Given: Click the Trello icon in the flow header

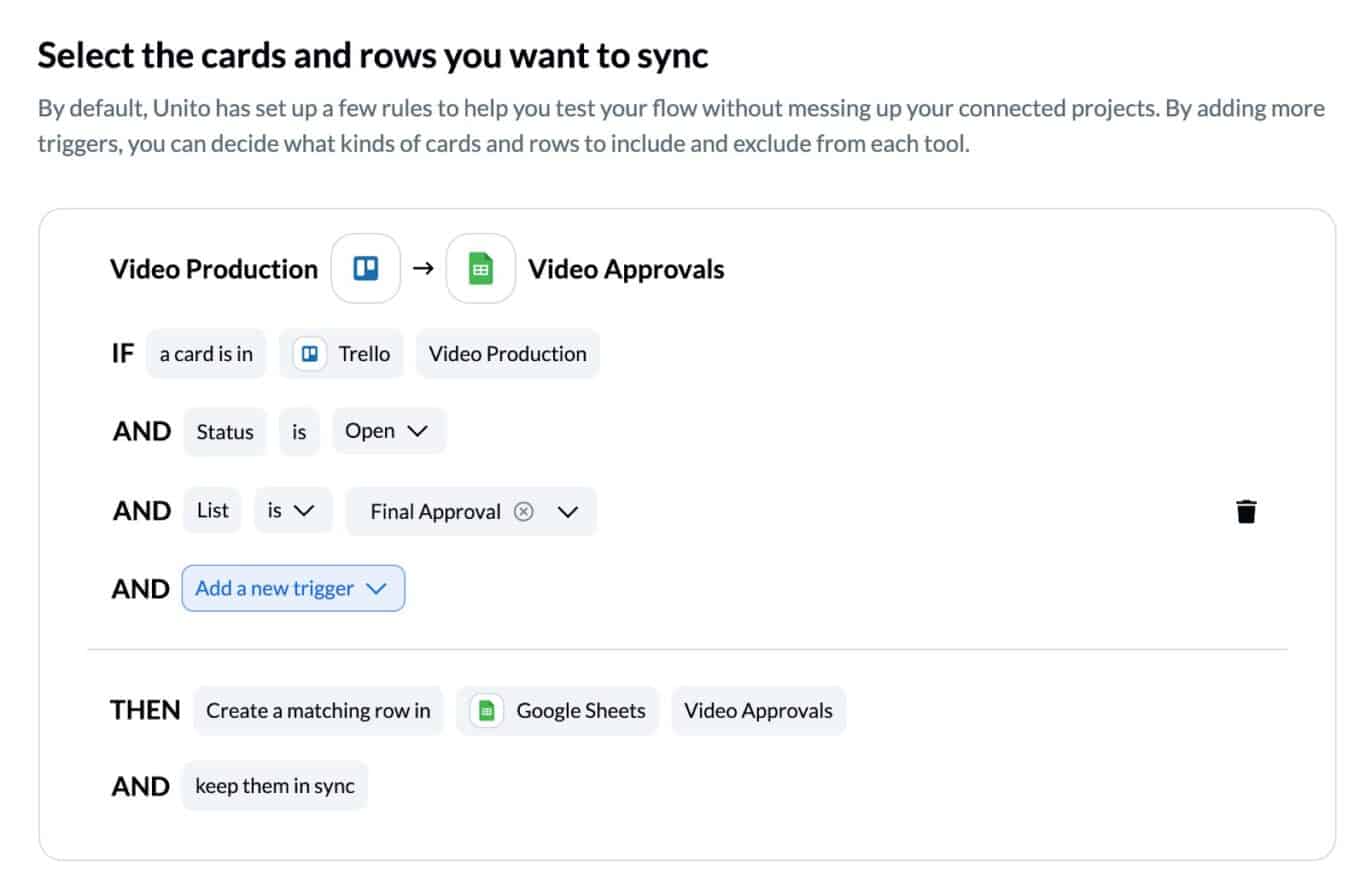Looking at the screenshot, I should point(366,269).
